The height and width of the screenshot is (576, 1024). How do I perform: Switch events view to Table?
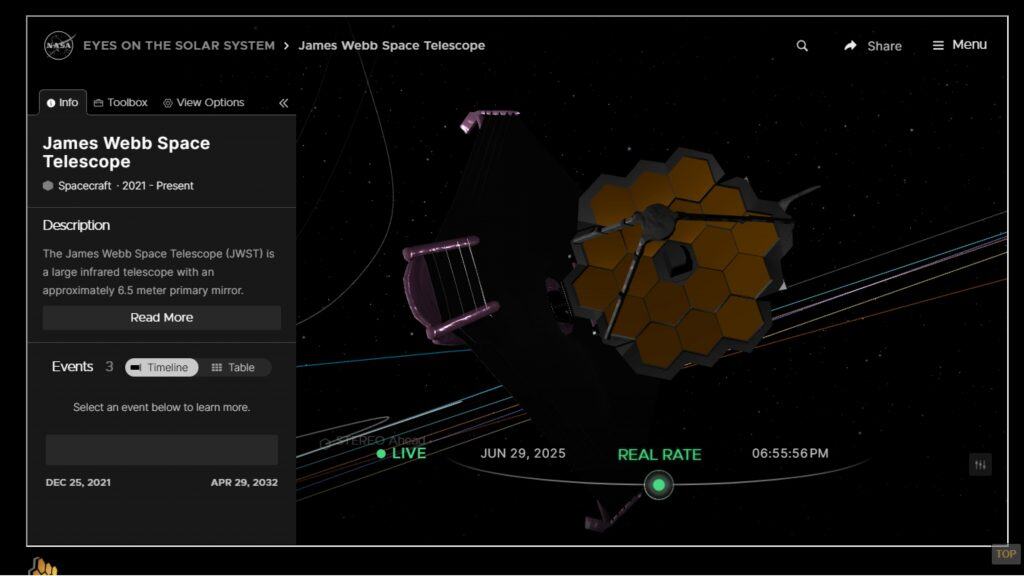coord(234,368)
